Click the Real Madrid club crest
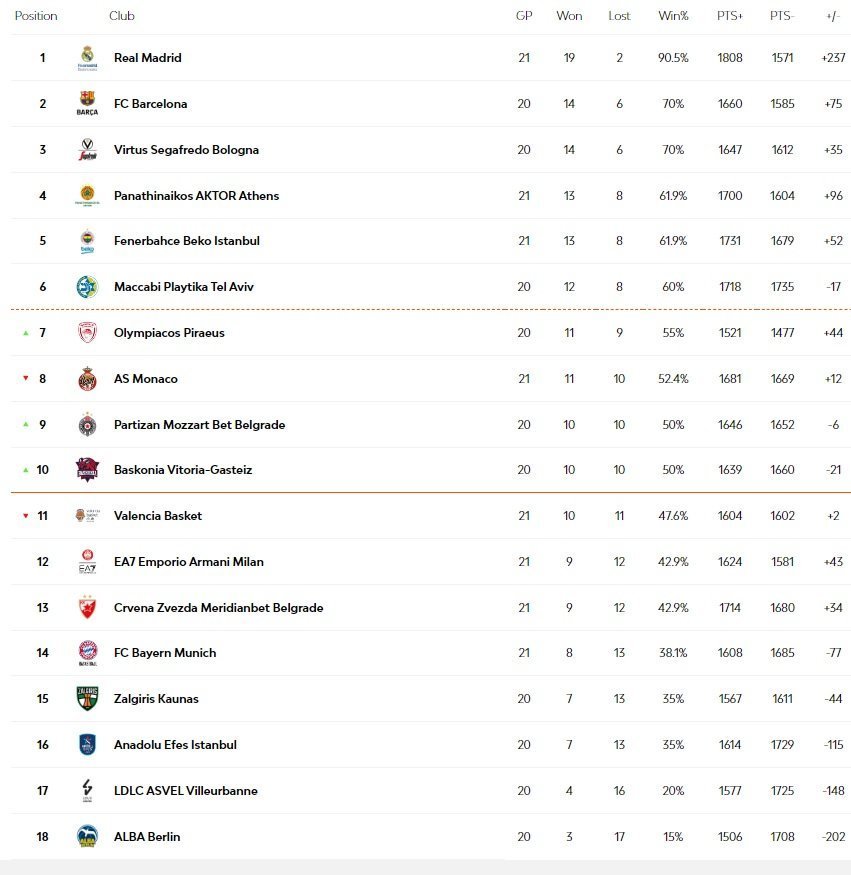 [x=87, y=58]
